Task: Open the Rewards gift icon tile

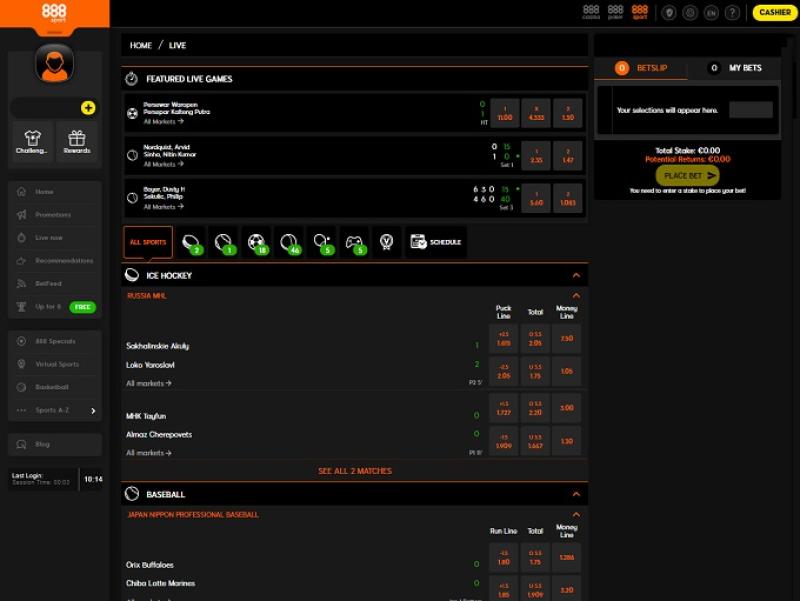Action: click(77, 142)
